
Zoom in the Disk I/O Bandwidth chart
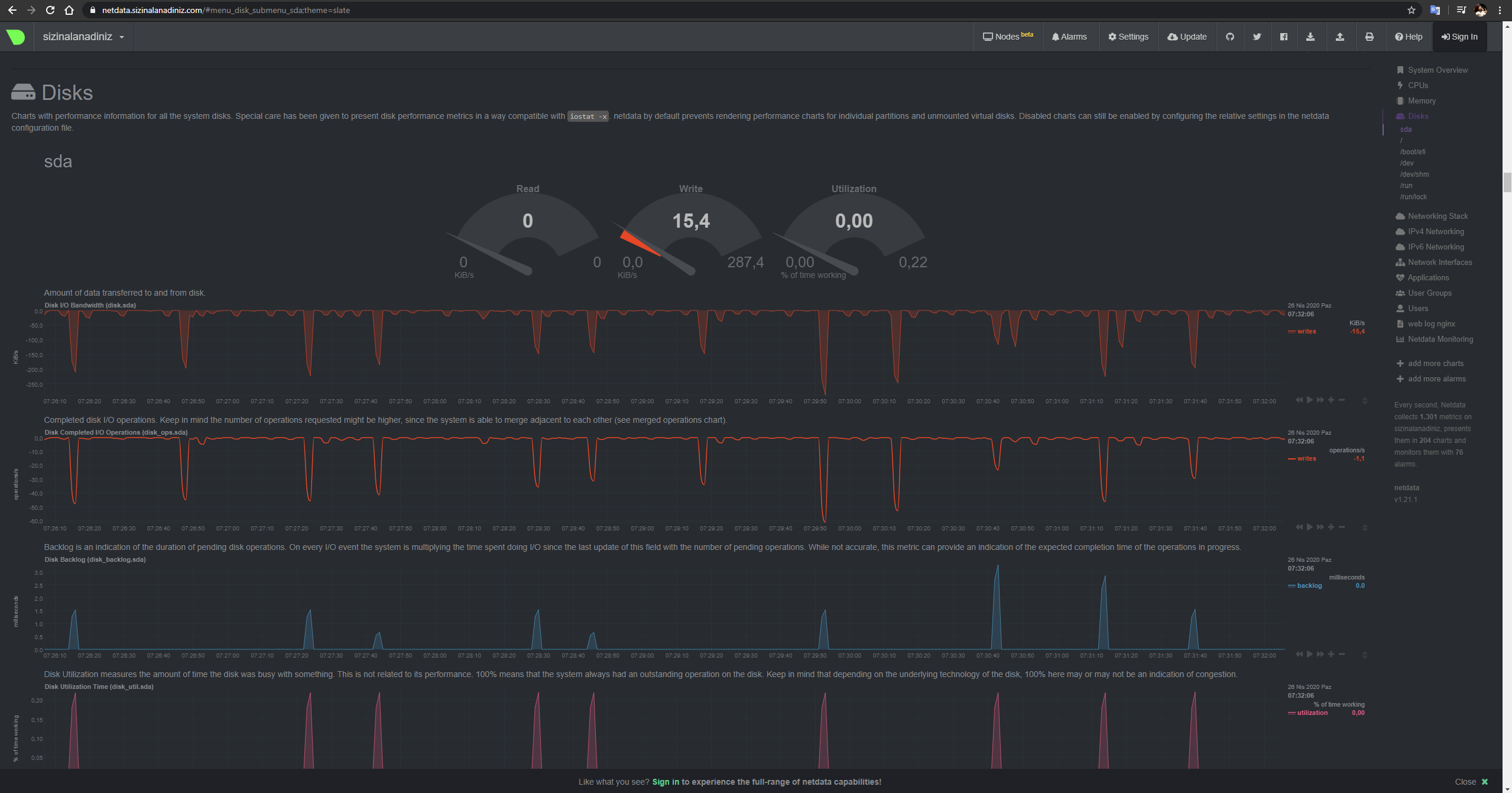[x=1331, y=400]
